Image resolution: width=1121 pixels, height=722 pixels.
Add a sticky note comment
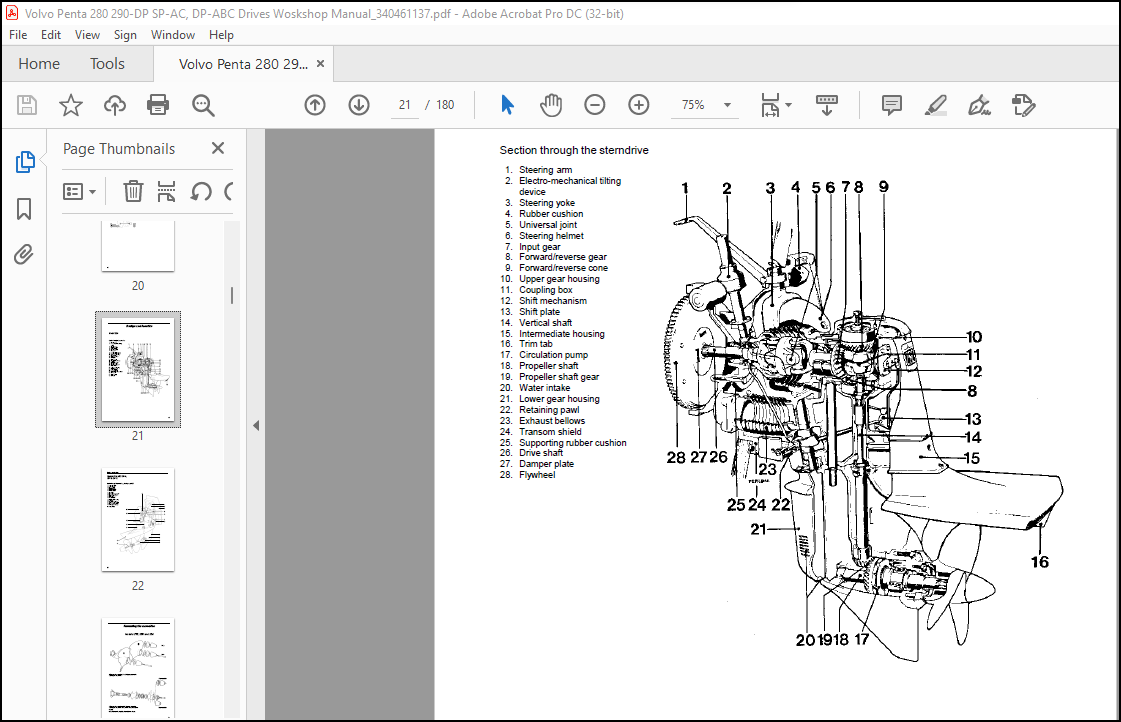tap(892, 105)
